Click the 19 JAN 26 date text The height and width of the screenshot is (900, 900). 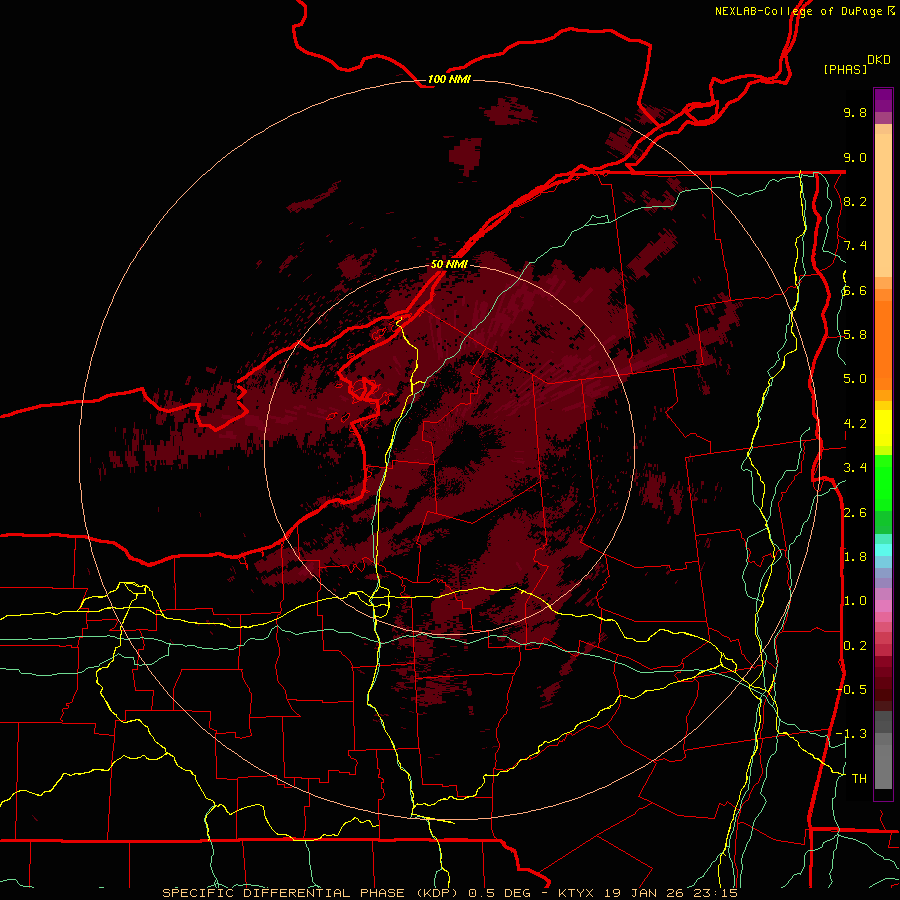coord(642,893)
